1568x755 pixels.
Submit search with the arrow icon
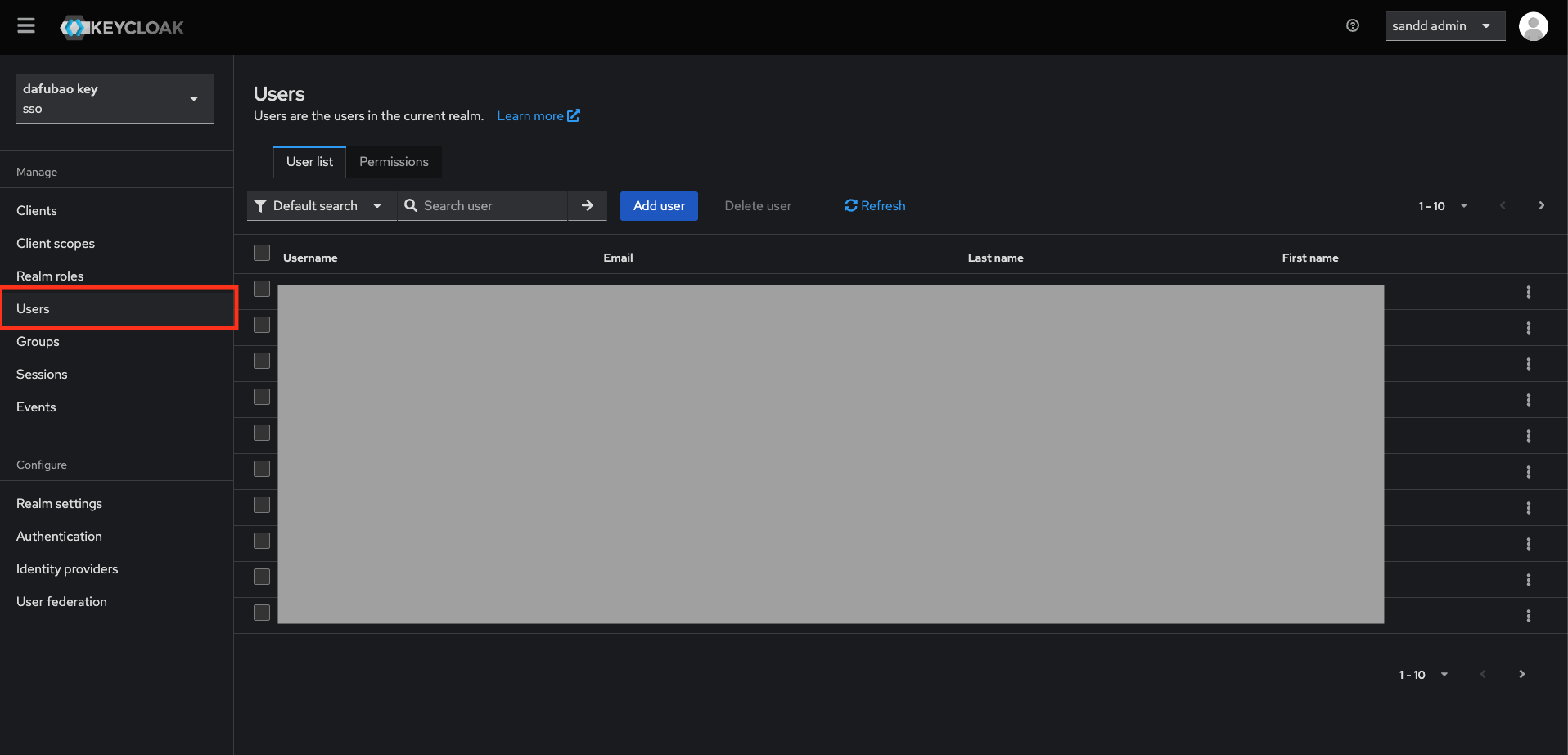587,206
